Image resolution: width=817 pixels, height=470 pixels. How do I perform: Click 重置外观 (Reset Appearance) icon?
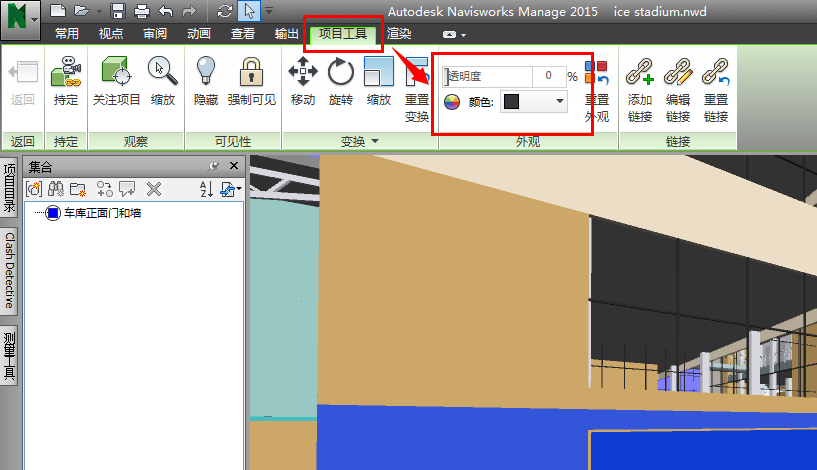click(x=596, y=74)
